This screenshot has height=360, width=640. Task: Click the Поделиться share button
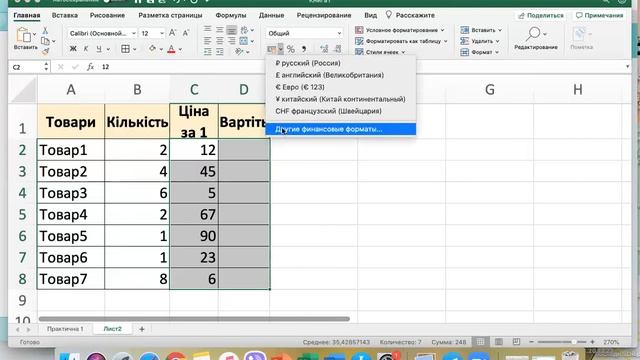[541, 16]
